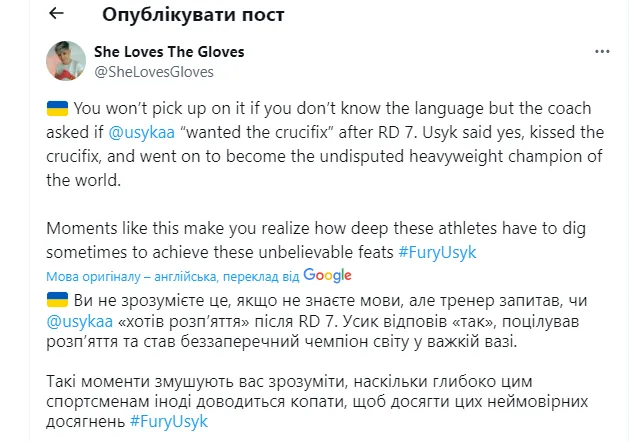The width and height of the screenshot is (630, 441).
Task: Click the back arrow icon
Action: (56, 14)
